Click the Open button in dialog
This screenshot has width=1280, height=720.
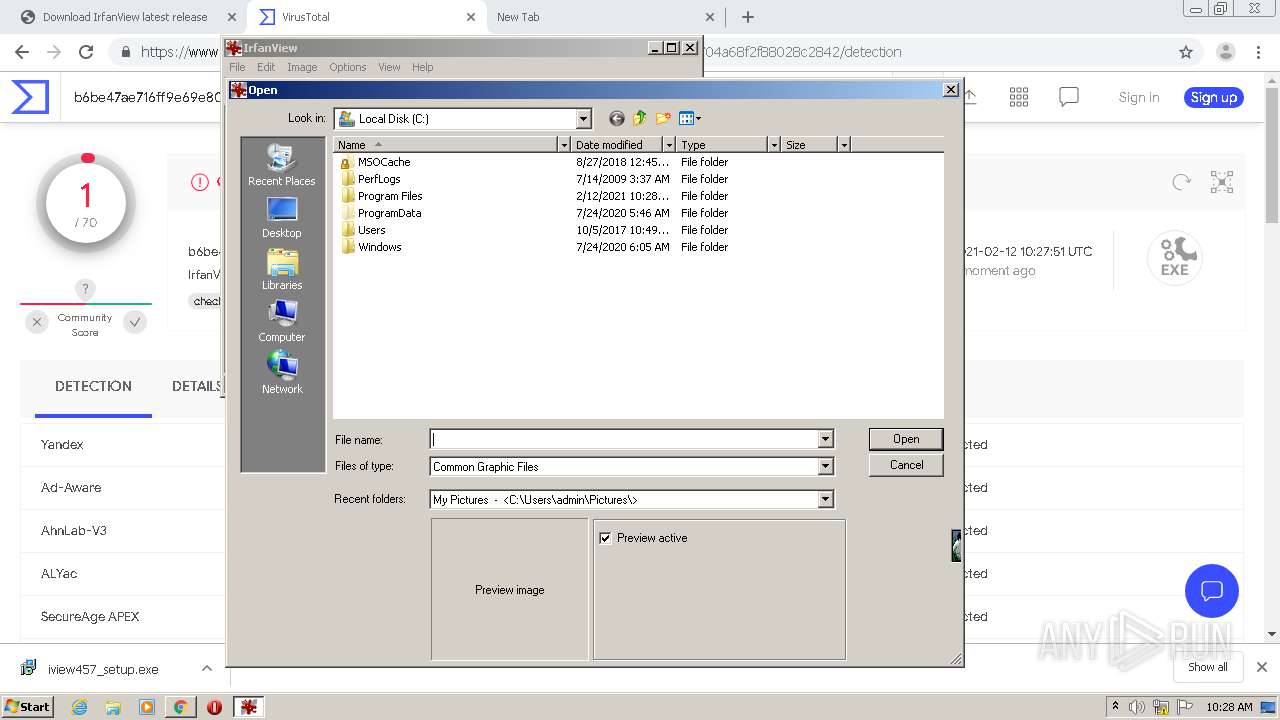pos(906,439)
